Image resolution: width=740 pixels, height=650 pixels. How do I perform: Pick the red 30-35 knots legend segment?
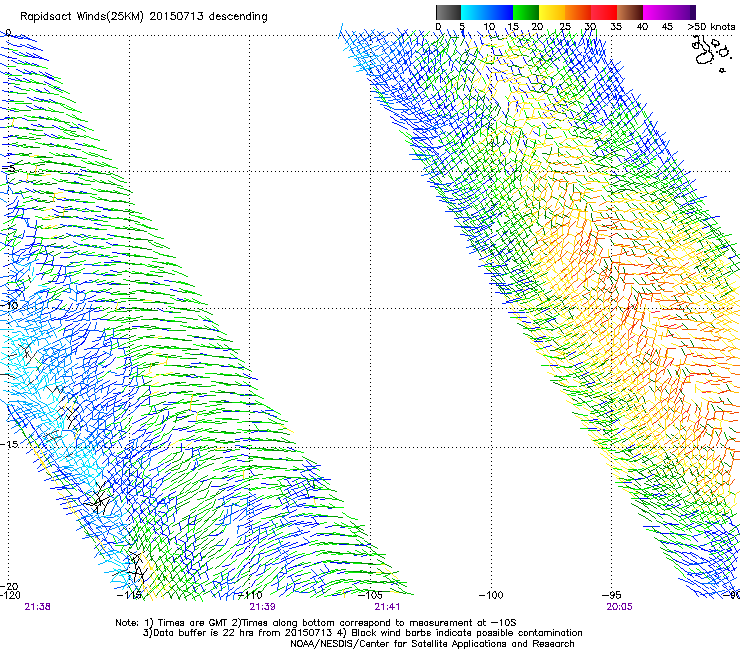pyautogui.click(x=604, y=12)
